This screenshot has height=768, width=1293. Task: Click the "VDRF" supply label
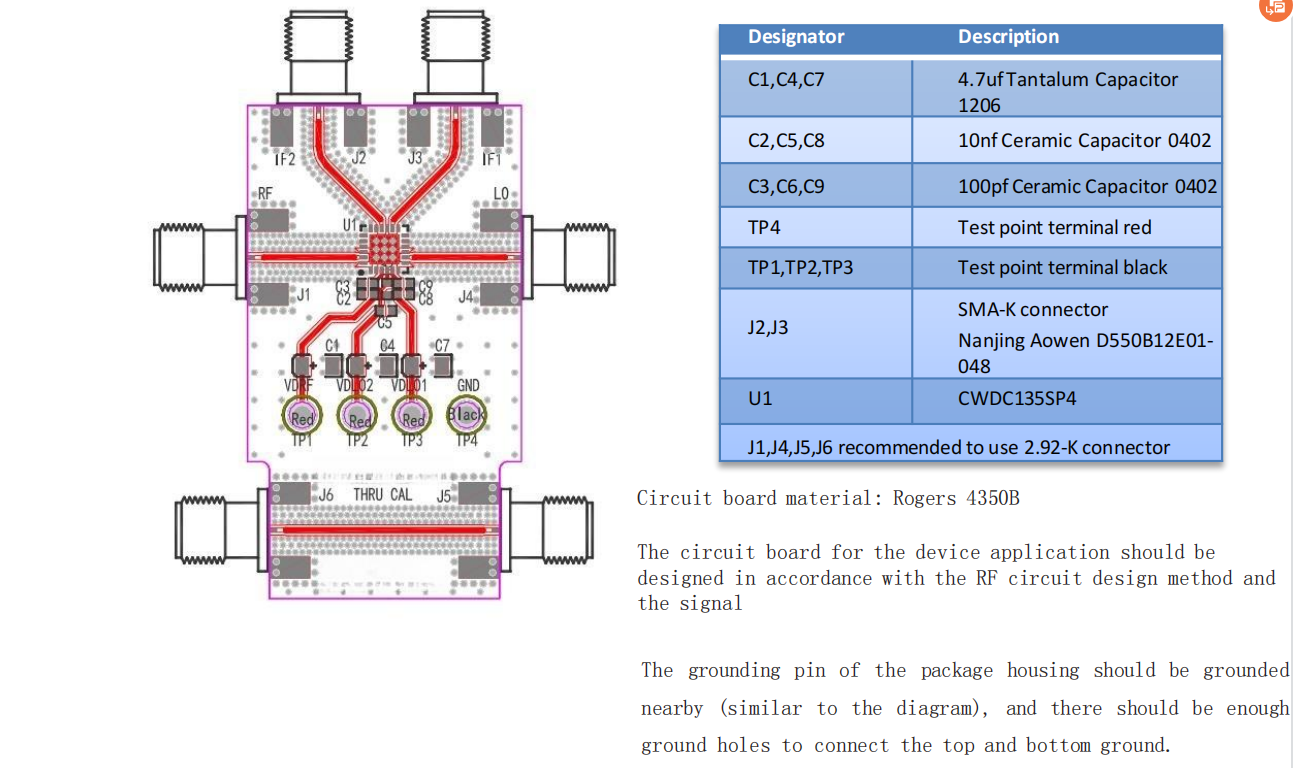click(300, 385)
